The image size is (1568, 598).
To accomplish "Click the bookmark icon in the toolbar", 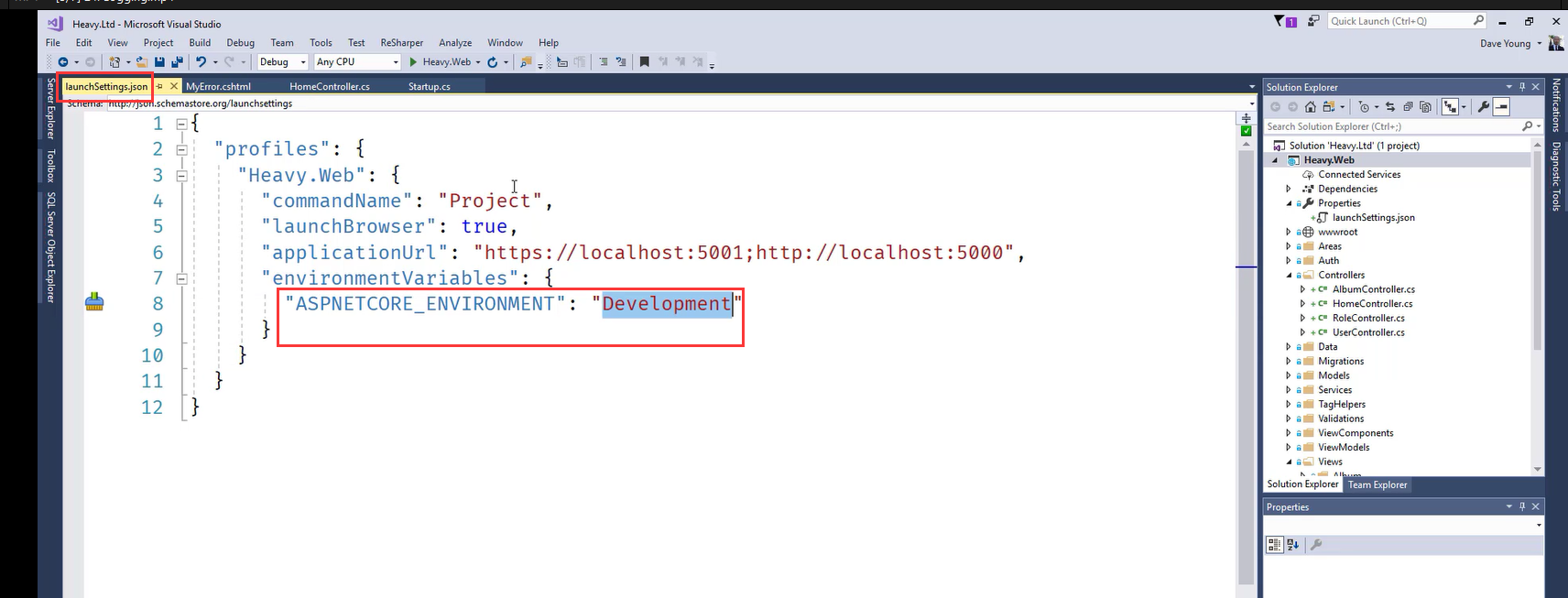I will coord(644,62).
